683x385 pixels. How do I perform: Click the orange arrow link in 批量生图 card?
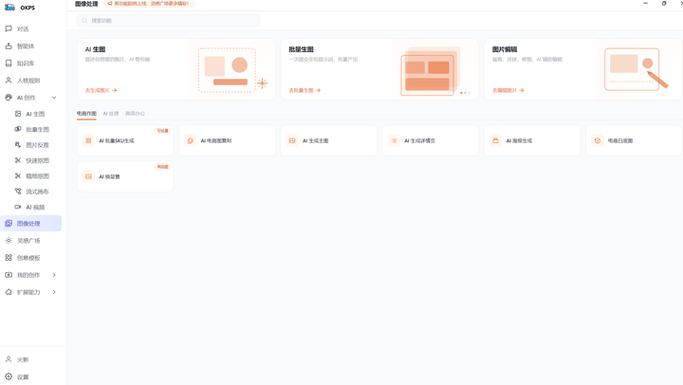[x=304, y=90]
